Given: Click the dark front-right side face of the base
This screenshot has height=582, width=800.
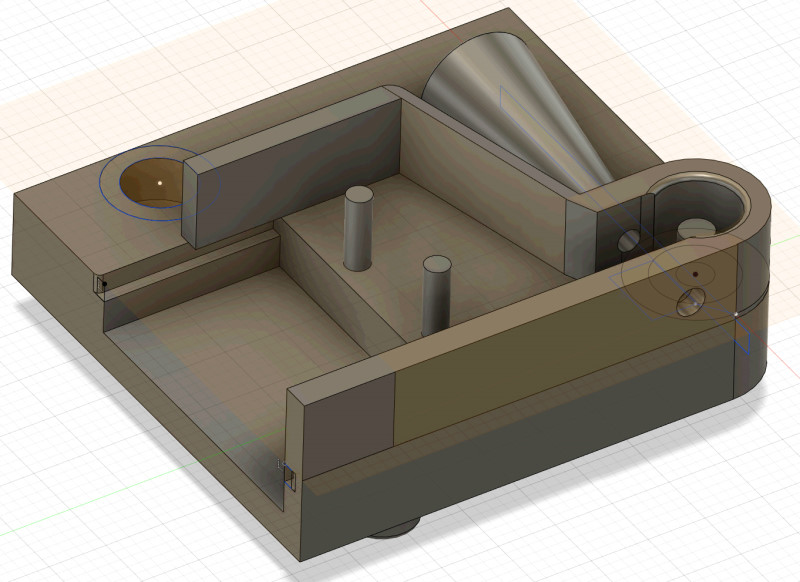Looking at the screenshot, I should 560,430.
